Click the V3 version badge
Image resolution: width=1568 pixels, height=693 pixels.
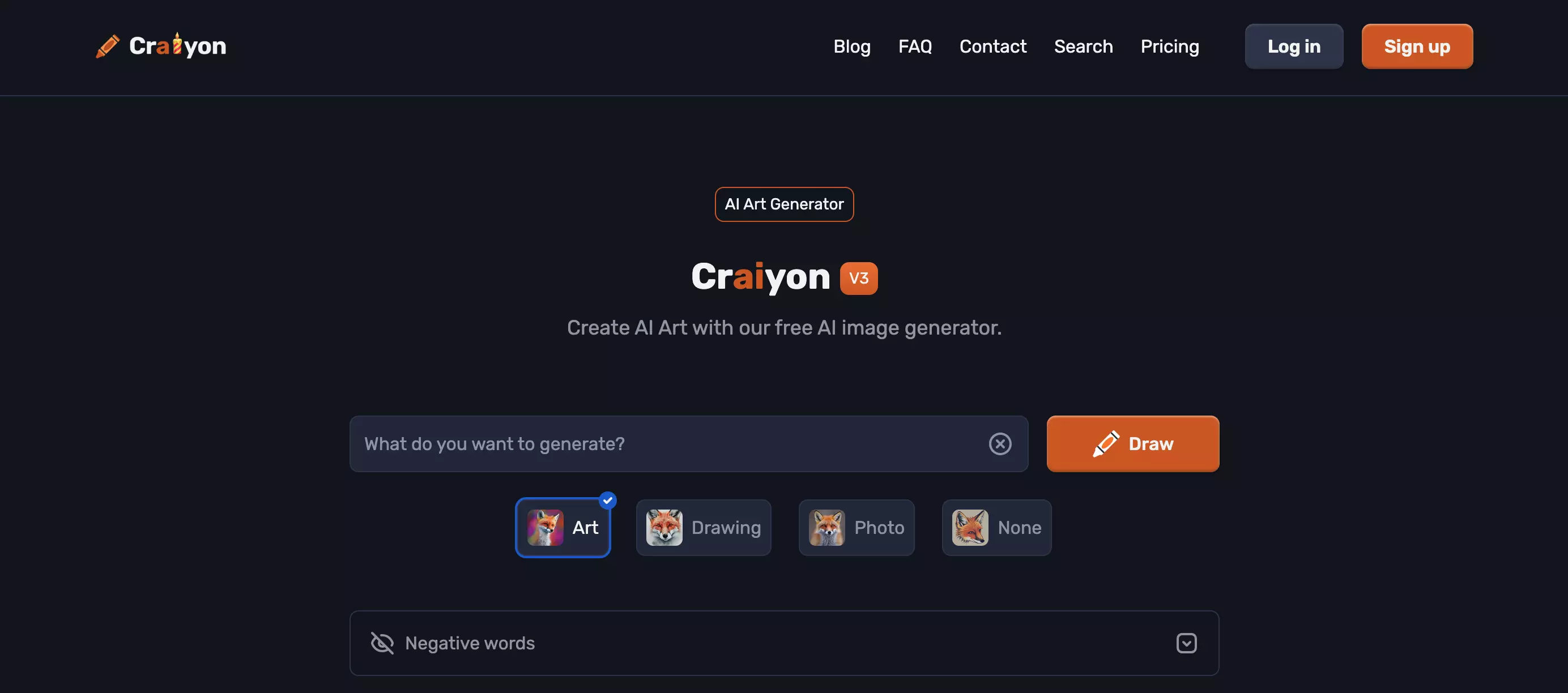859,278
